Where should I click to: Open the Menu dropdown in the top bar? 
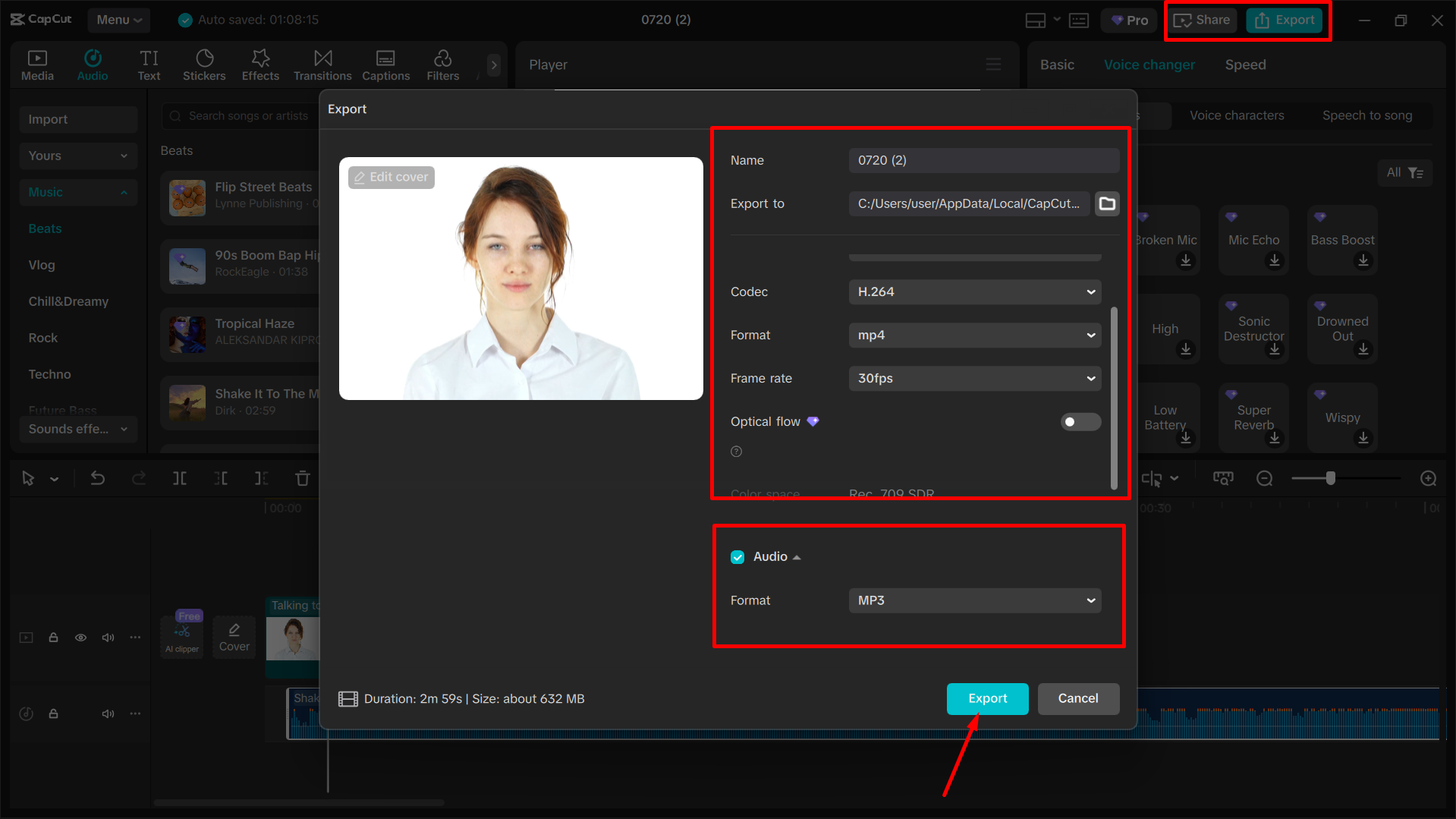118,20
